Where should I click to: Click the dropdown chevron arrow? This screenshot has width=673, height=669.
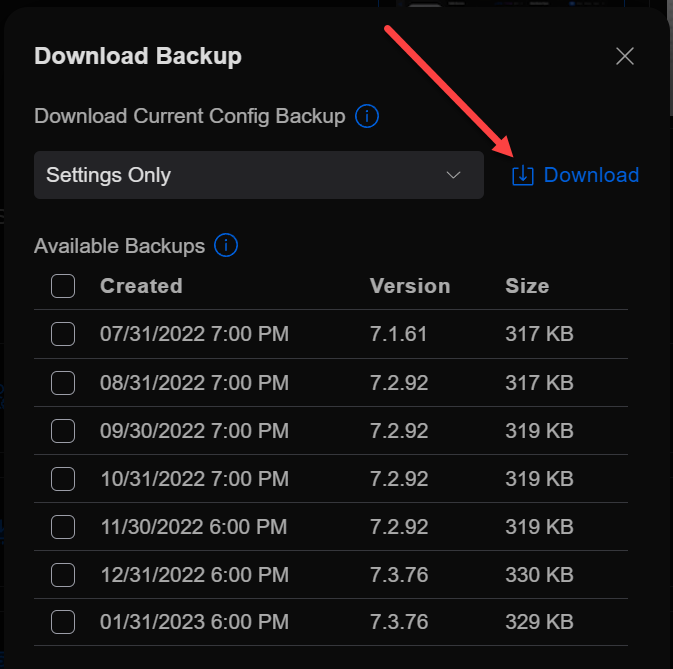[x=453, y=175]
